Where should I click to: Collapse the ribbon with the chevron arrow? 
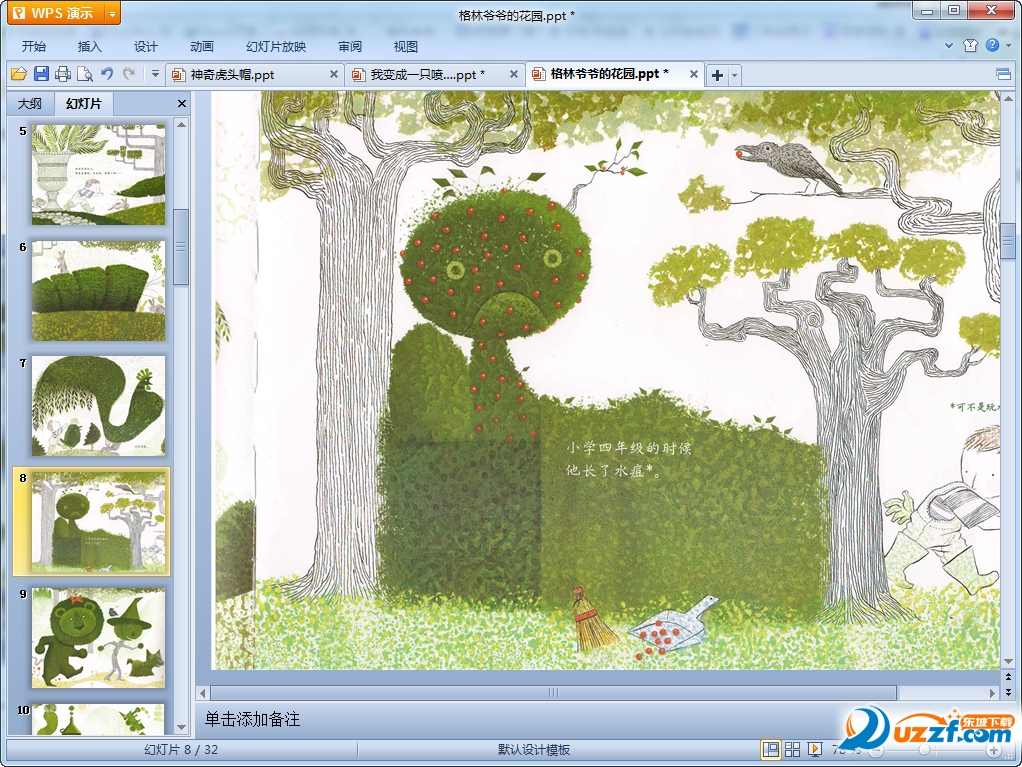(949, 46)
